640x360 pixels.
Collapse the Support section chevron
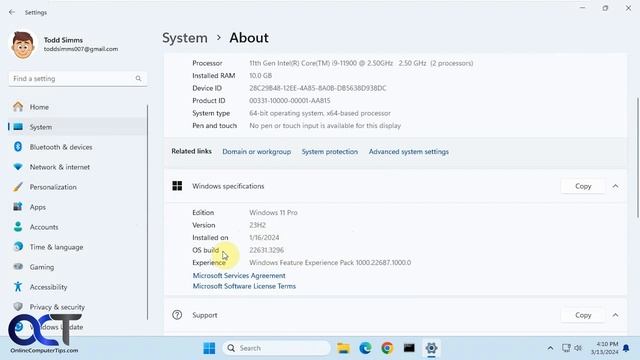615,315
